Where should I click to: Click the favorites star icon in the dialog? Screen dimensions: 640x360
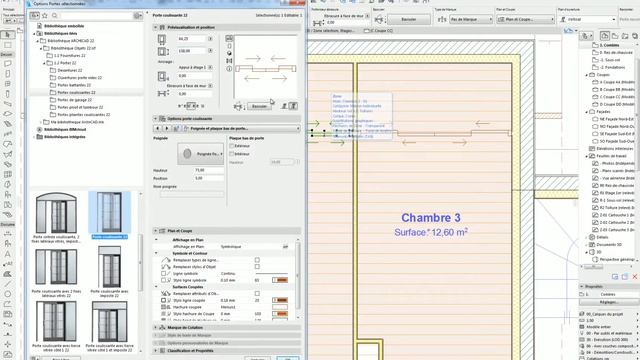tap(45, 16)
